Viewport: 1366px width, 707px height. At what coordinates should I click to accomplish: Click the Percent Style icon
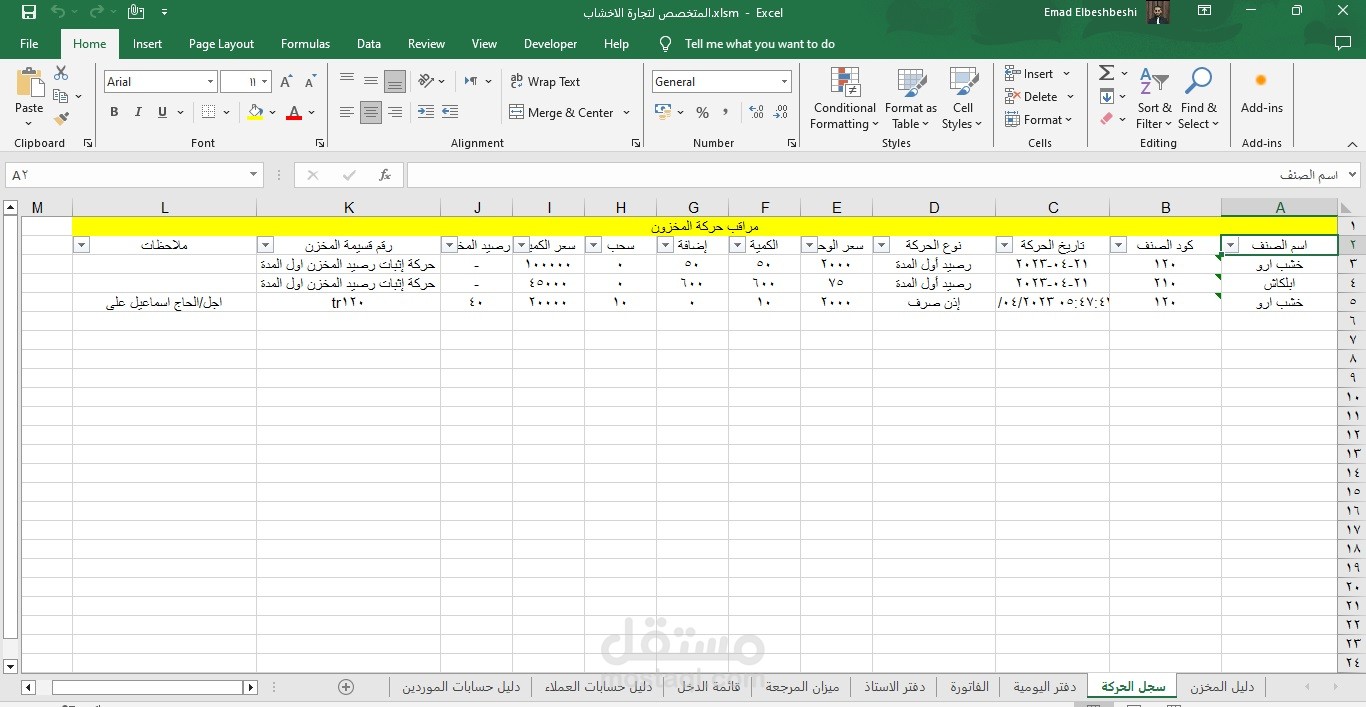(x=702, y=113)
